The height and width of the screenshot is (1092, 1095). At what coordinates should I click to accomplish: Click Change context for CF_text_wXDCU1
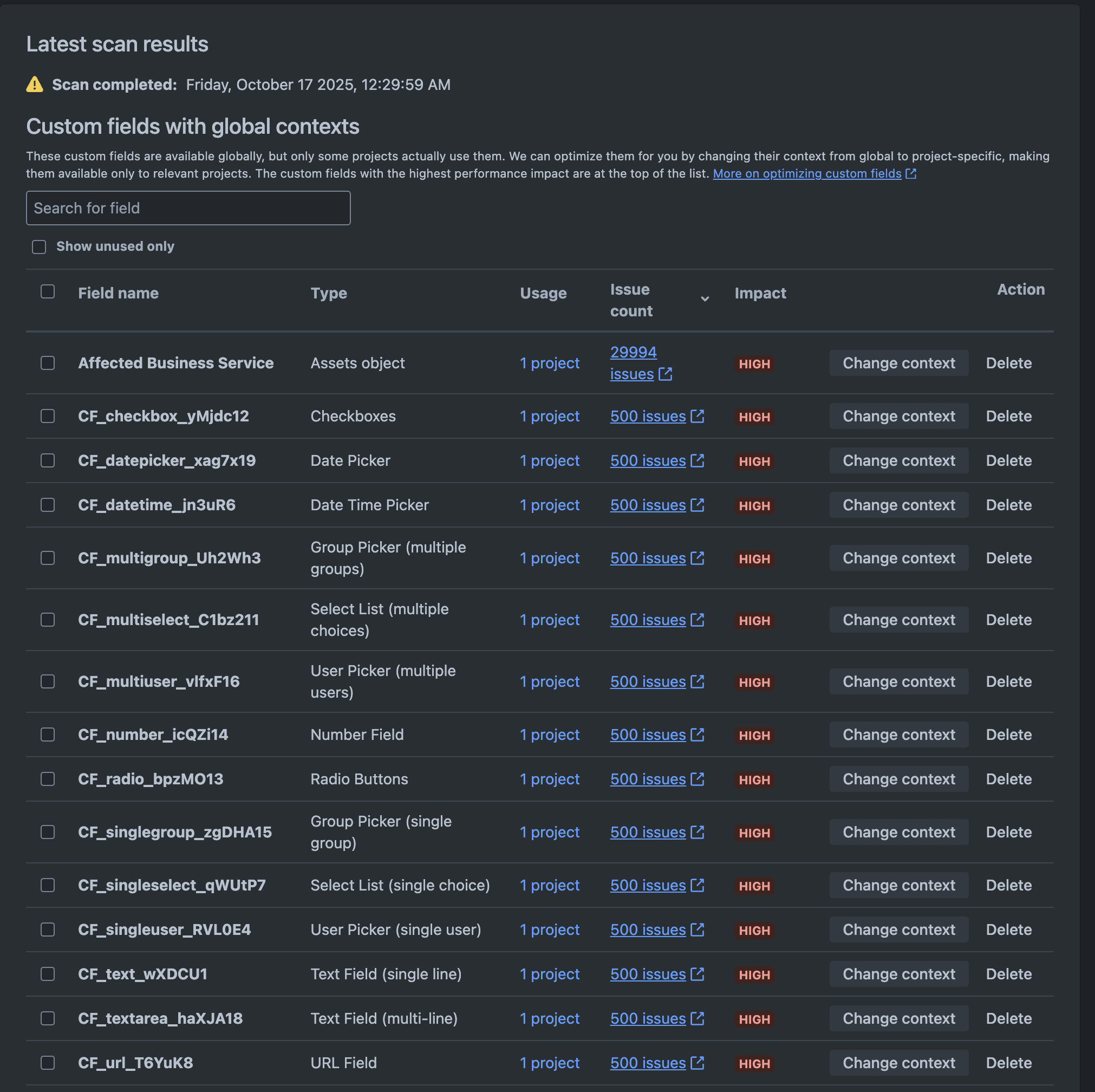tap(899, 974)
